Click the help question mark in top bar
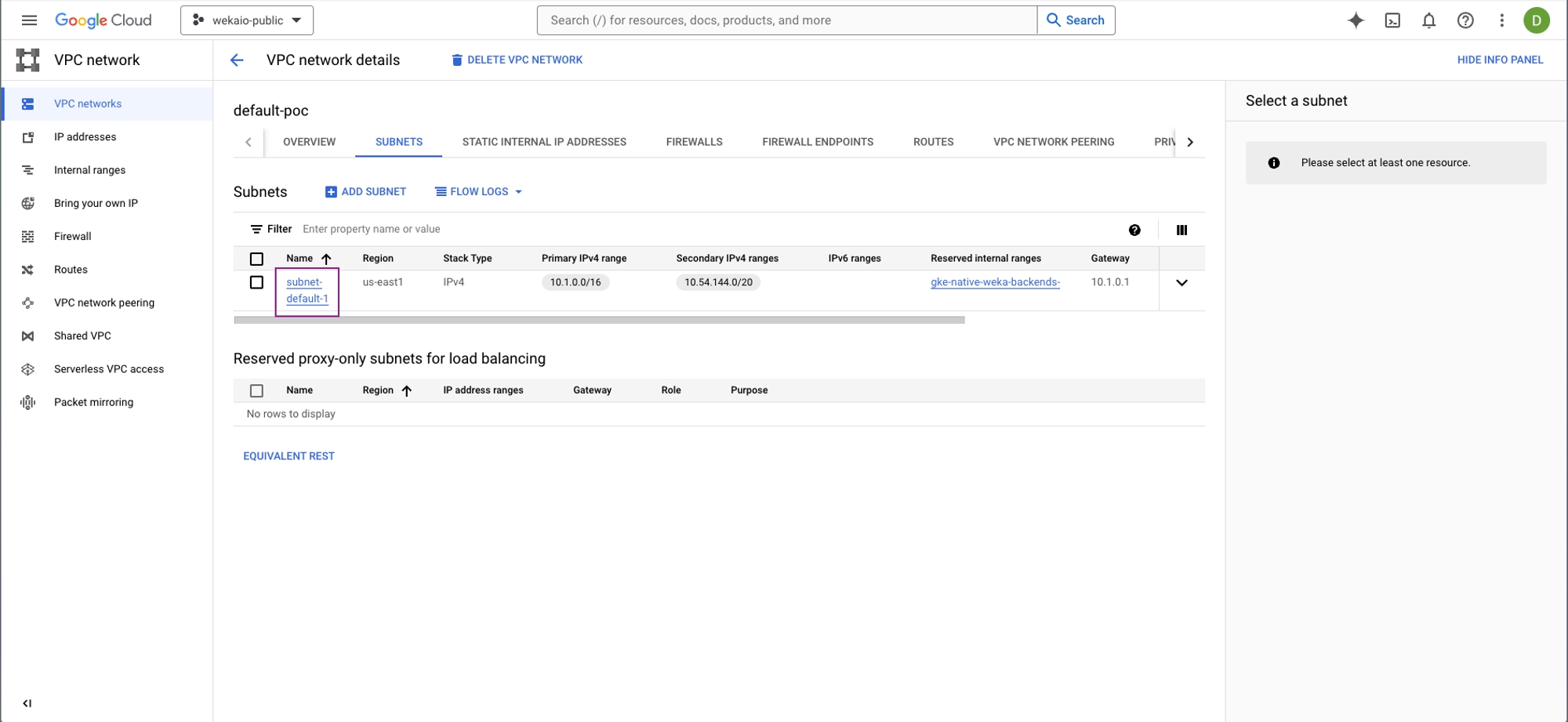Viewport: 1568px width, 722px height. [x=1465, y=20]
